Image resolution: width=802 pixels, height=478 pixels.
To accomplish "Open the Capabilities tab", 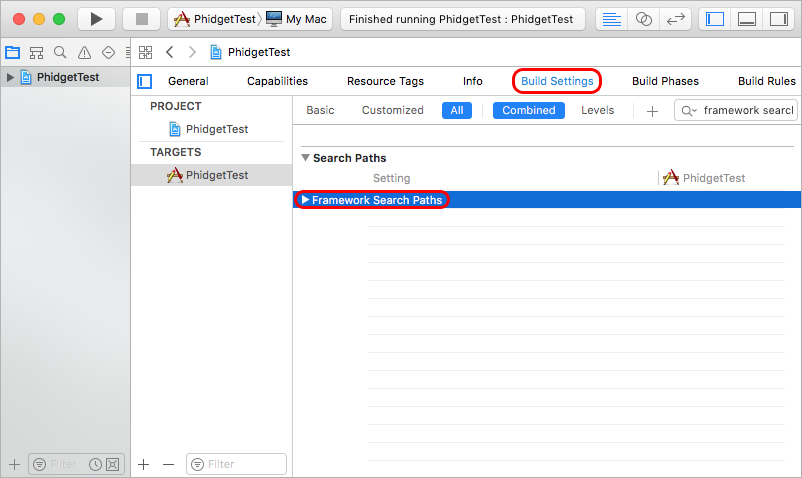I will pos(277,81).
